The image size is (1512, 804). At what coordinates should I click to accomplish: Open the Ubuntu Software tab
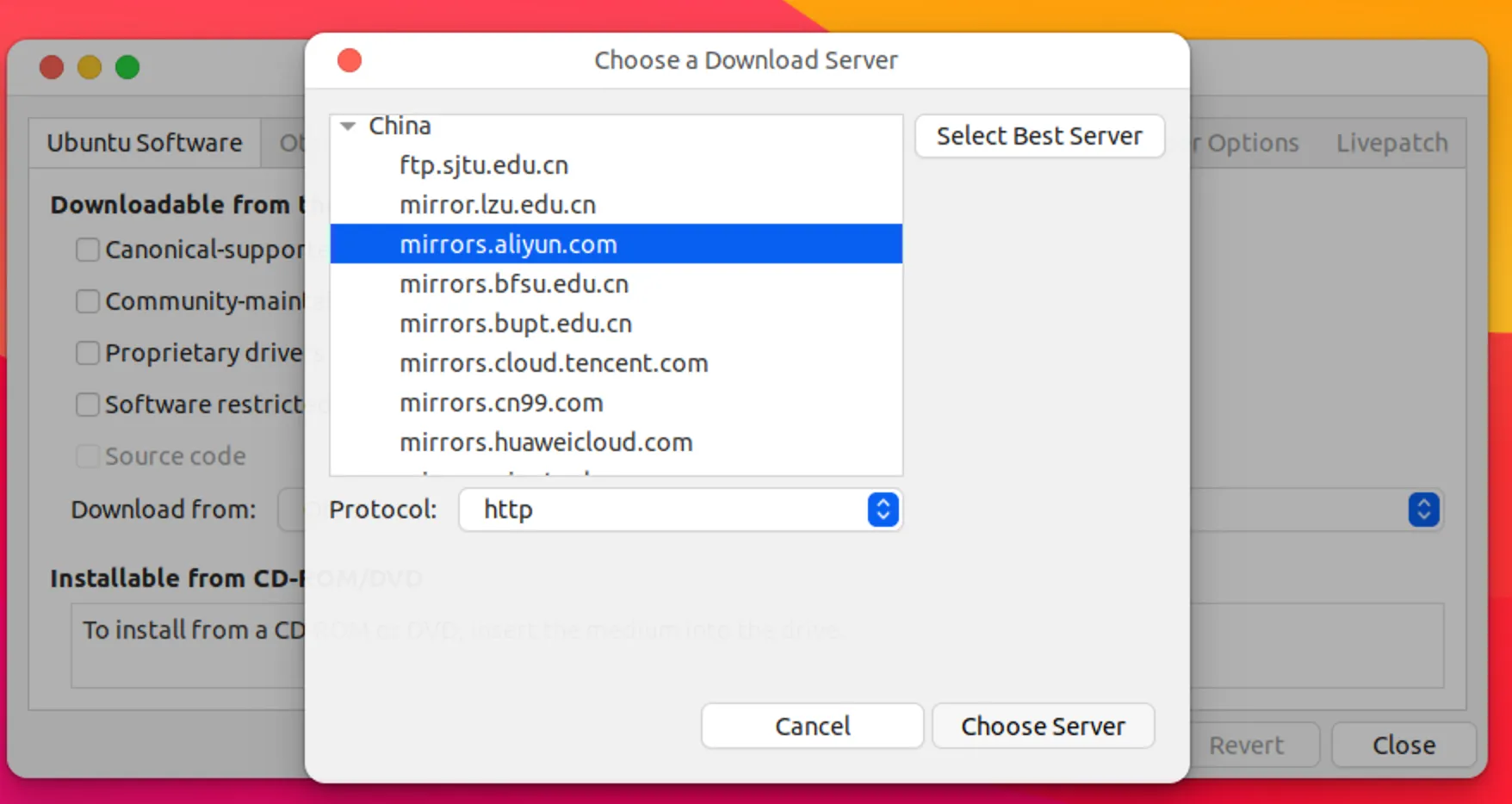145,143
